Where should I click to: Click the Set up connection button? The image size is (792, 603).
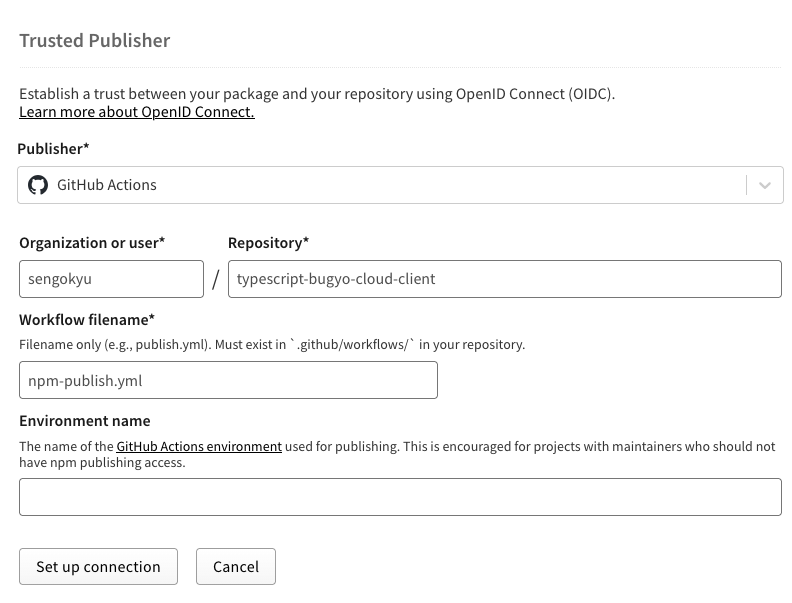pos(98,567)
